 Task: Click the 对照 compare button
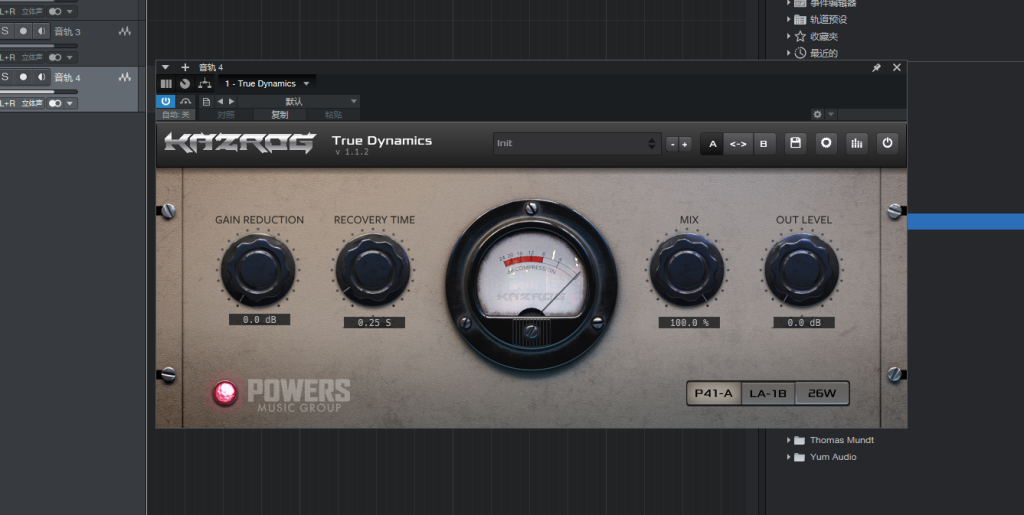coord(225,115)
